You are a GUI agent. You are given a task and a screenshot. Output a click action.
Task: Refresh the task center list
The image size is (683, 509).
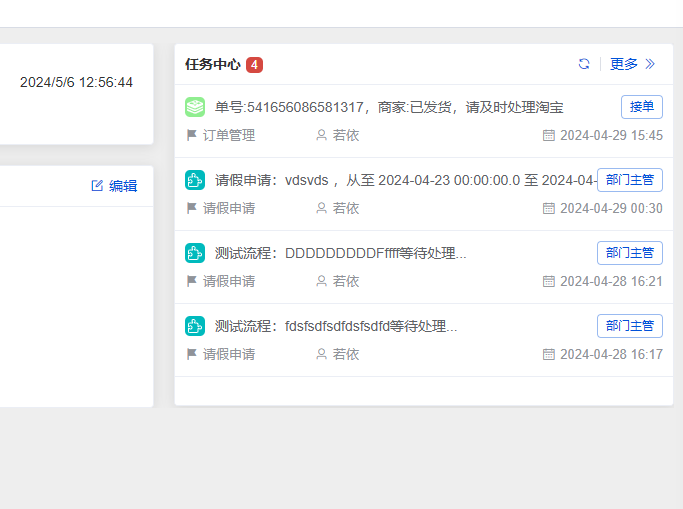pyautogui.click(x=584, y=64)
